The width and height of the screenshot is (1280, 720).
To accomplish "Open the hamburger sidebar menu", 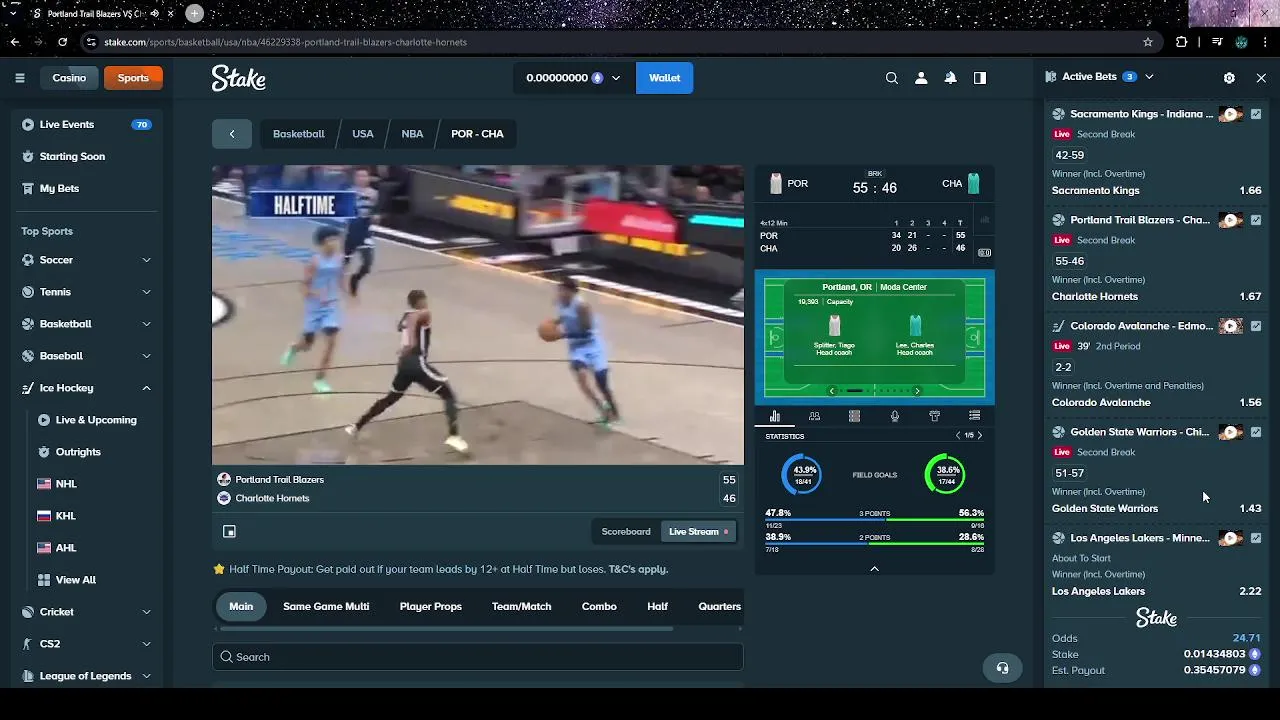I will point(19,78).
